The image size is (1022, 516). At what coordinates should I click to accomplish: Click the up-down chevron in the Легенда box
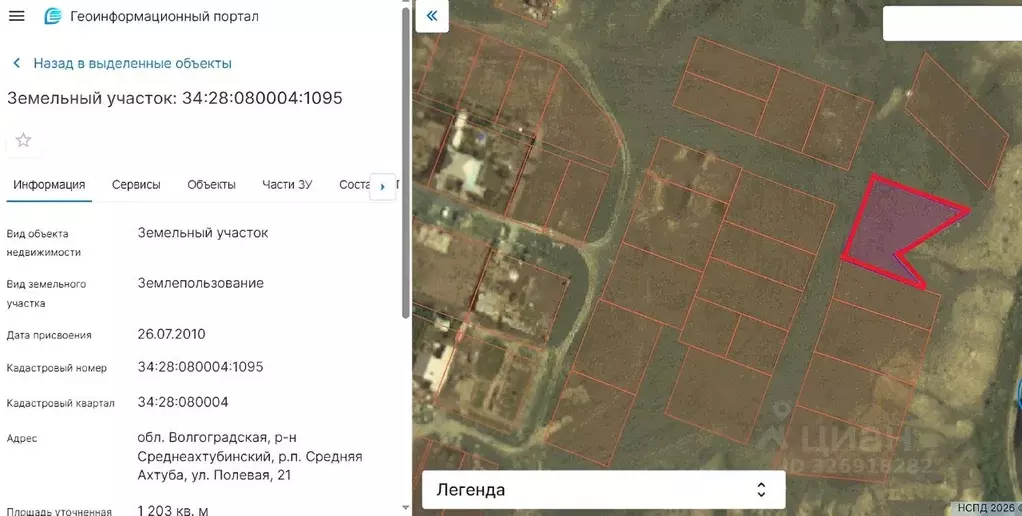tap(761, 490)
